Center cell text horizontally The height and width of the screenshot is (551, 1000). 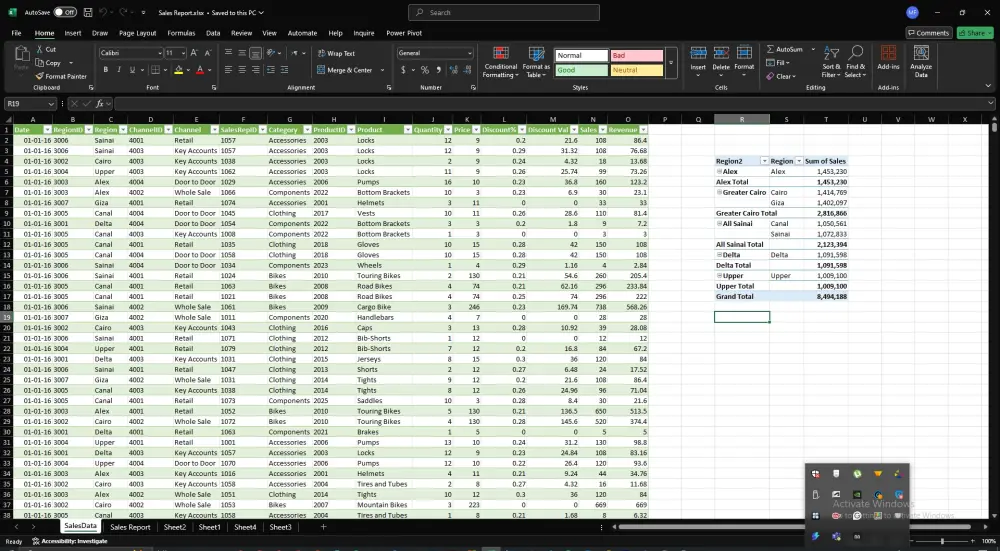point(242,70)
